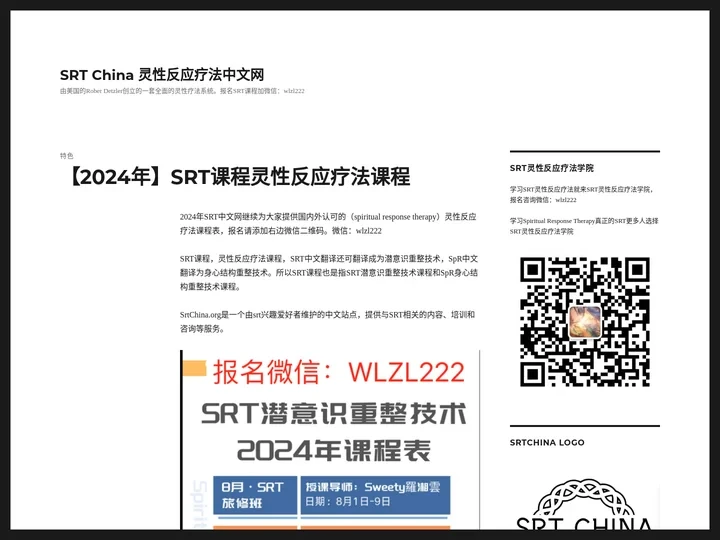This screenshot has height=540, width=720.
Task: Click the SRTCHINA LOGO widget heading
Action: pyautogui.click(x=547, y=442)
